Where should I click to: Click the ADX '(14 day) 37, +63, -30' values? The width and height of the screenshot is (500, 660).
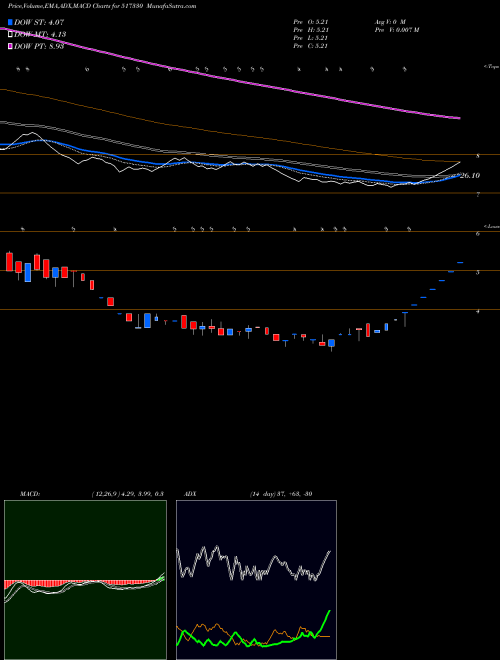point(281,493)
